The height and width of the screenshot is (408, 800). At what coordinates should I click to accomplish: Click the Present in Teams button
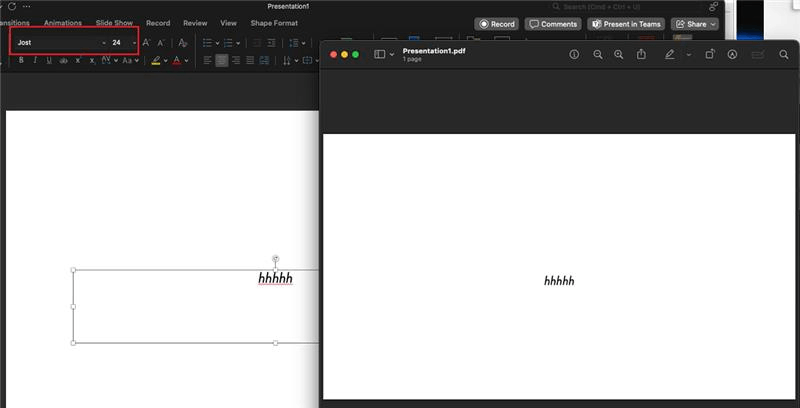tap(626, 24)
